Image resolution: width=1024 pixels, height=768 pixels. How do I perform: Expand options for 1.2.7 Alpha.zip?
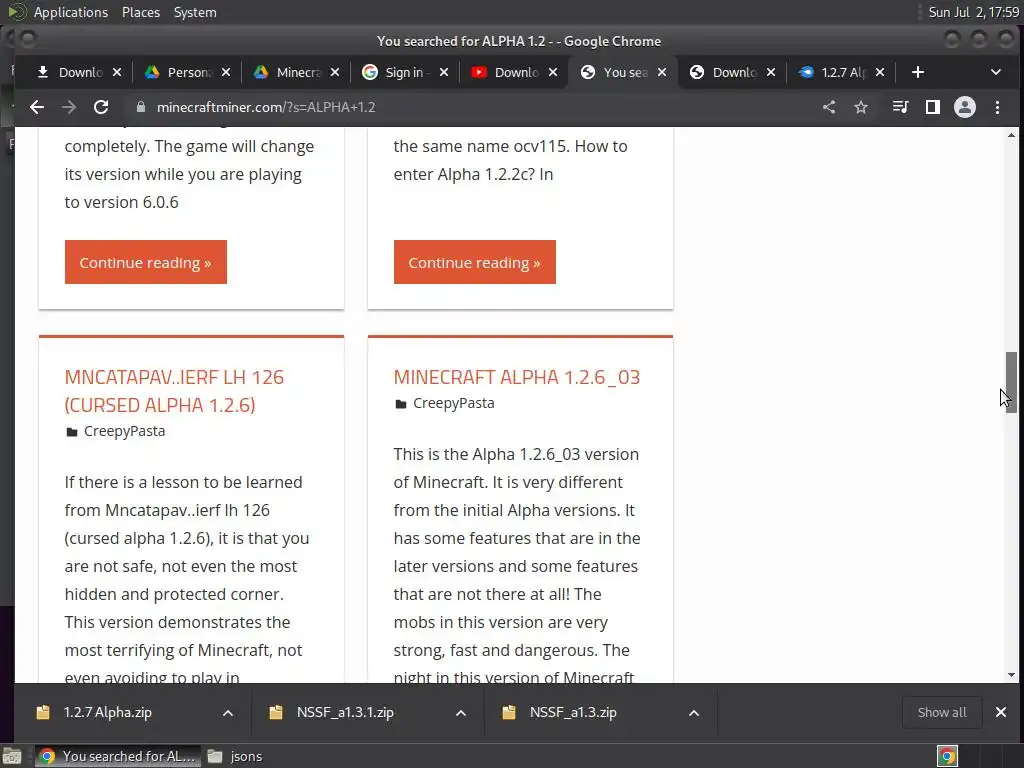(x=228, y=712)
